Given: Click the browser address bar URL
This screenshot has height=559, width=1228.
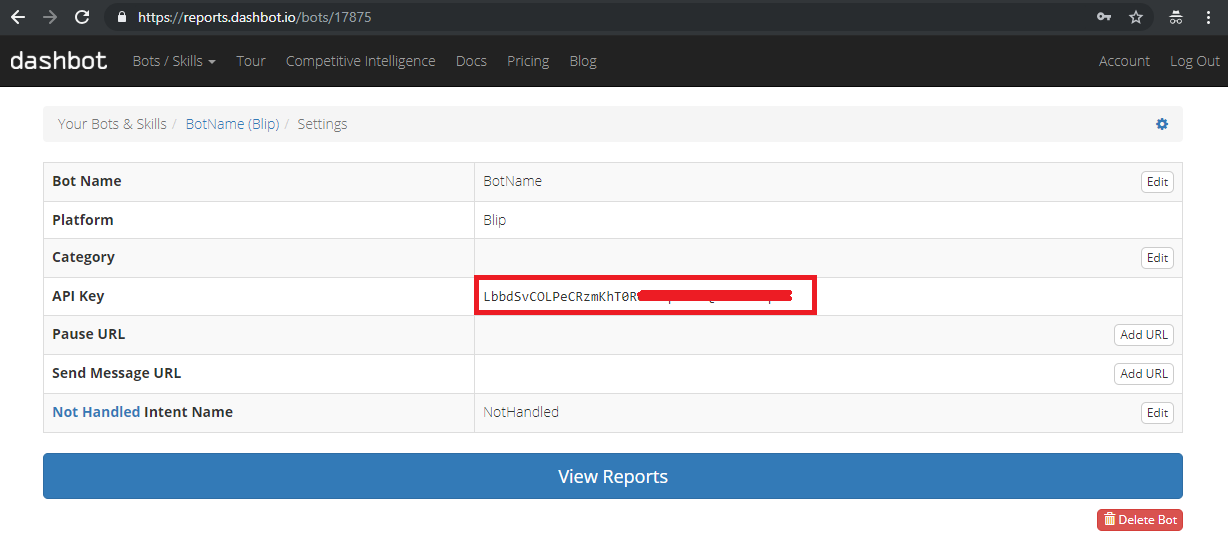Looking at the screenshot, I should 254,17.
